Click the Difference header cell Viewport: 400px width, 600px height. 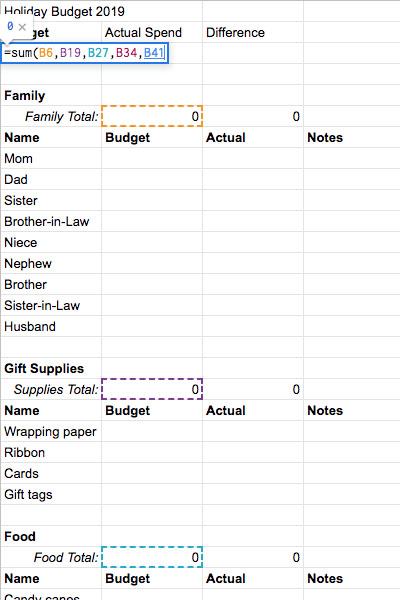pos(253,33)
